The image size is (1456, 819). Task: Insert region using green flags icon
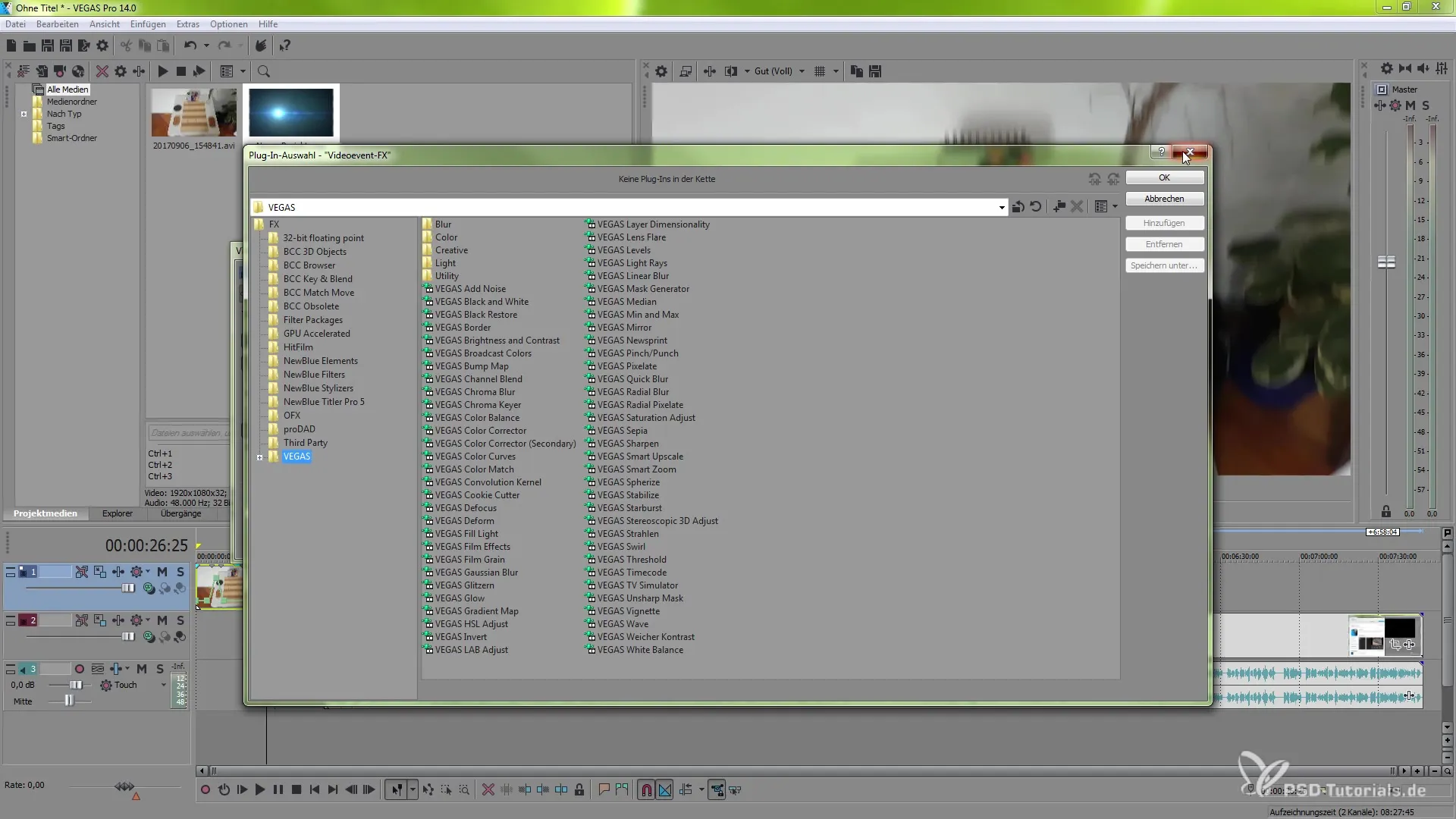click(x=622, y=789)
